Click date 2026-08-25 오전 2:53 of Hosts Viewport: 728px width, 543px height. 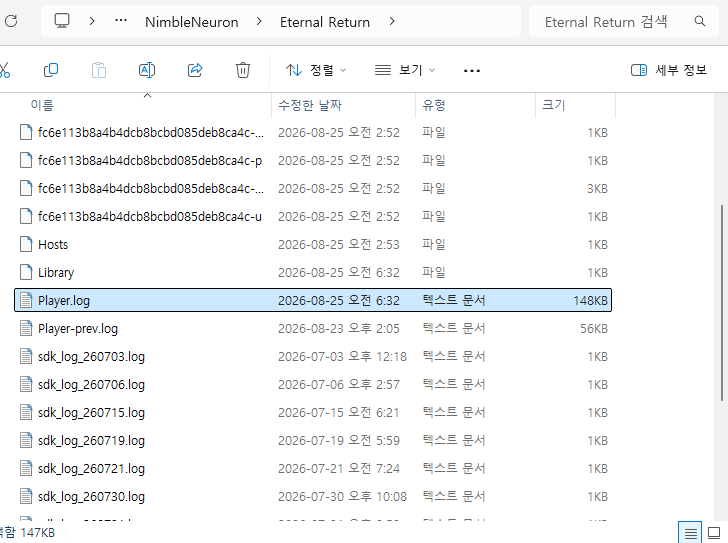[338, 245]
